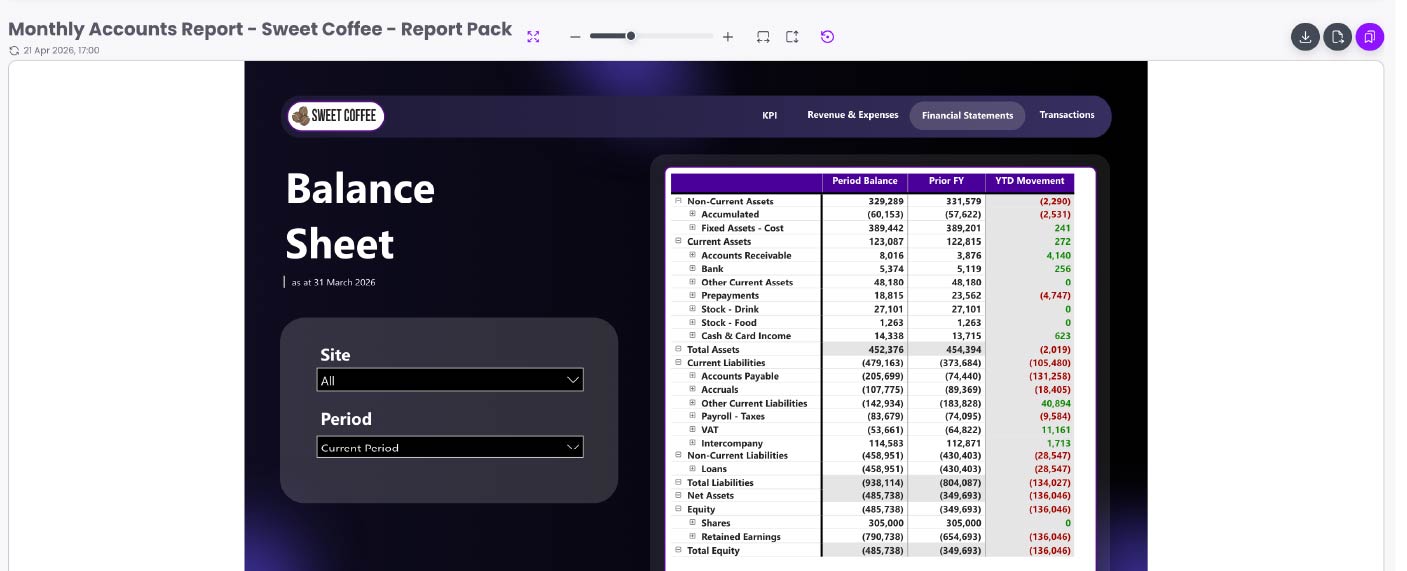1407x571 pixels.
Task: Click the purple reset view icon
Action: 827,37
